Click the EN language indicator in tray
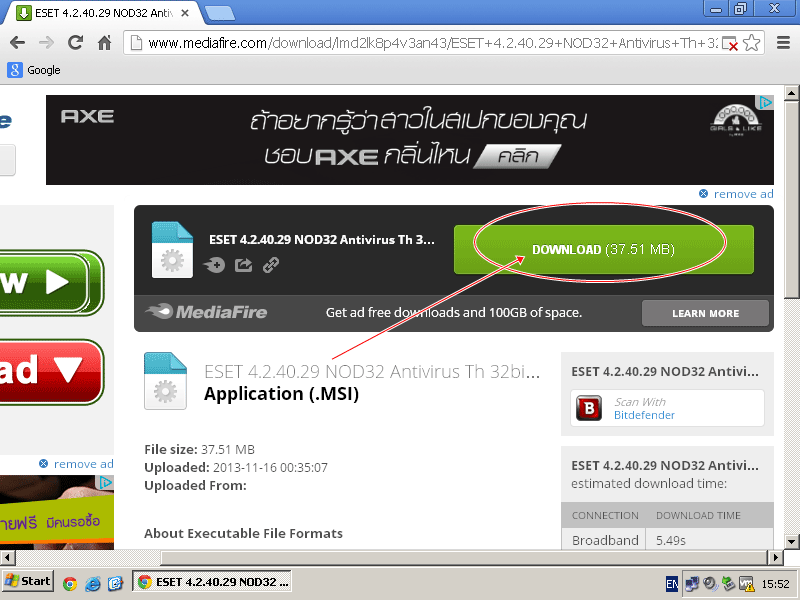This screenshot has width=800, height=600. (x=672, y=584)
